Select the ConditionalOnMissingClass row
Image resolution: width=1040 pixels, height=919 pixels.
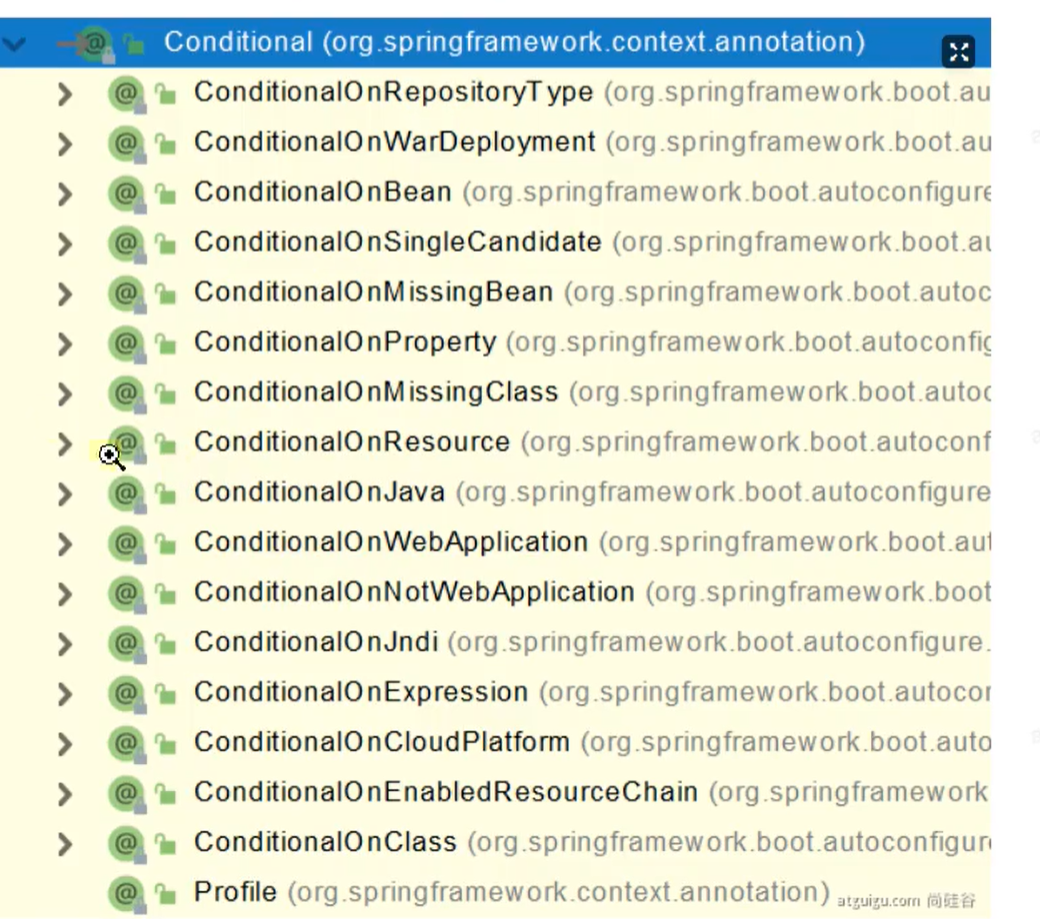coord(495,394)
